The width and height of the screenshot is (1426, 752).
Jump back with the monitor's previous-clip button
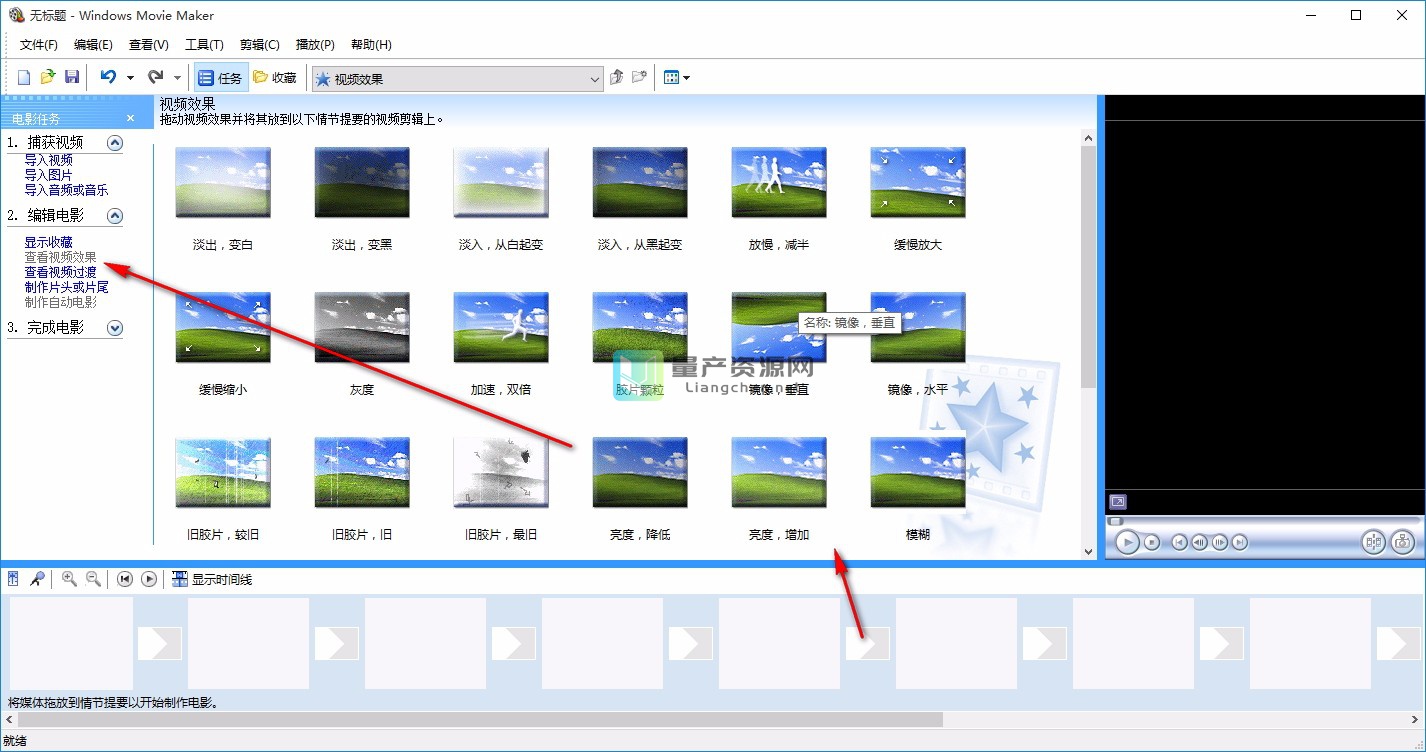[1180, 542]
